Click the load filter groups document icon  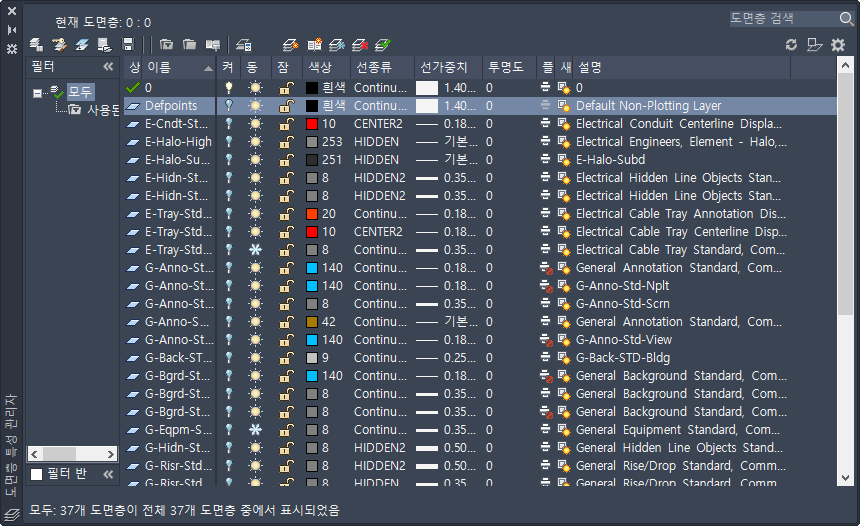pos(105,44)
